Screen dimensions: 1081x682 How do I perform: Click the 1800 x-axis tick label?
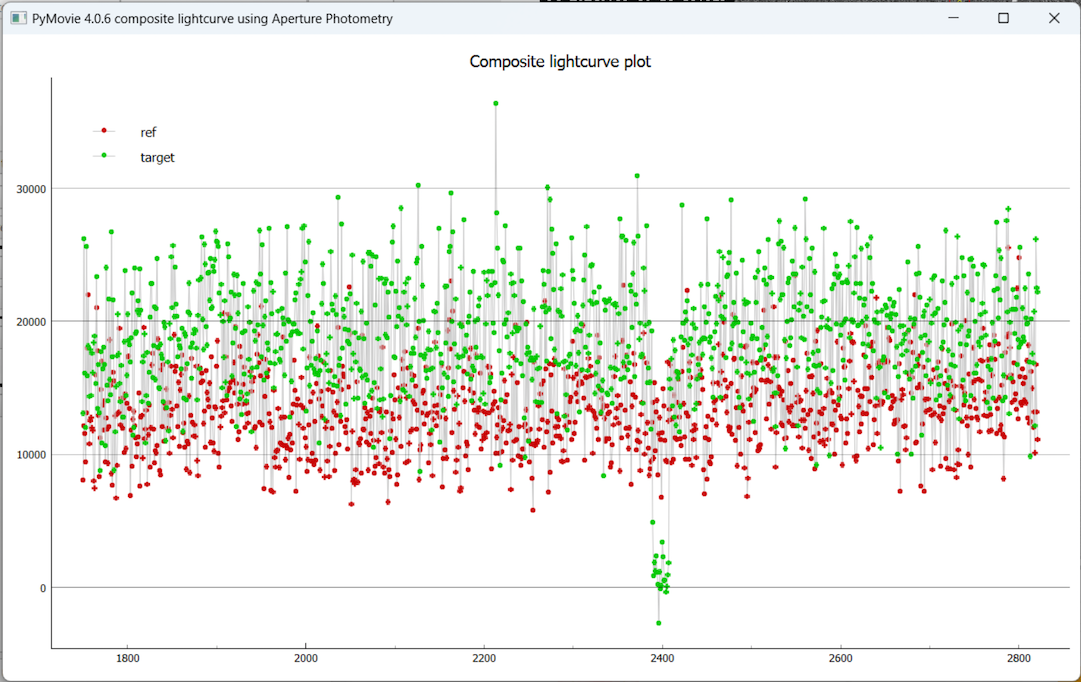pyautogui.click(x=127, y=658)
